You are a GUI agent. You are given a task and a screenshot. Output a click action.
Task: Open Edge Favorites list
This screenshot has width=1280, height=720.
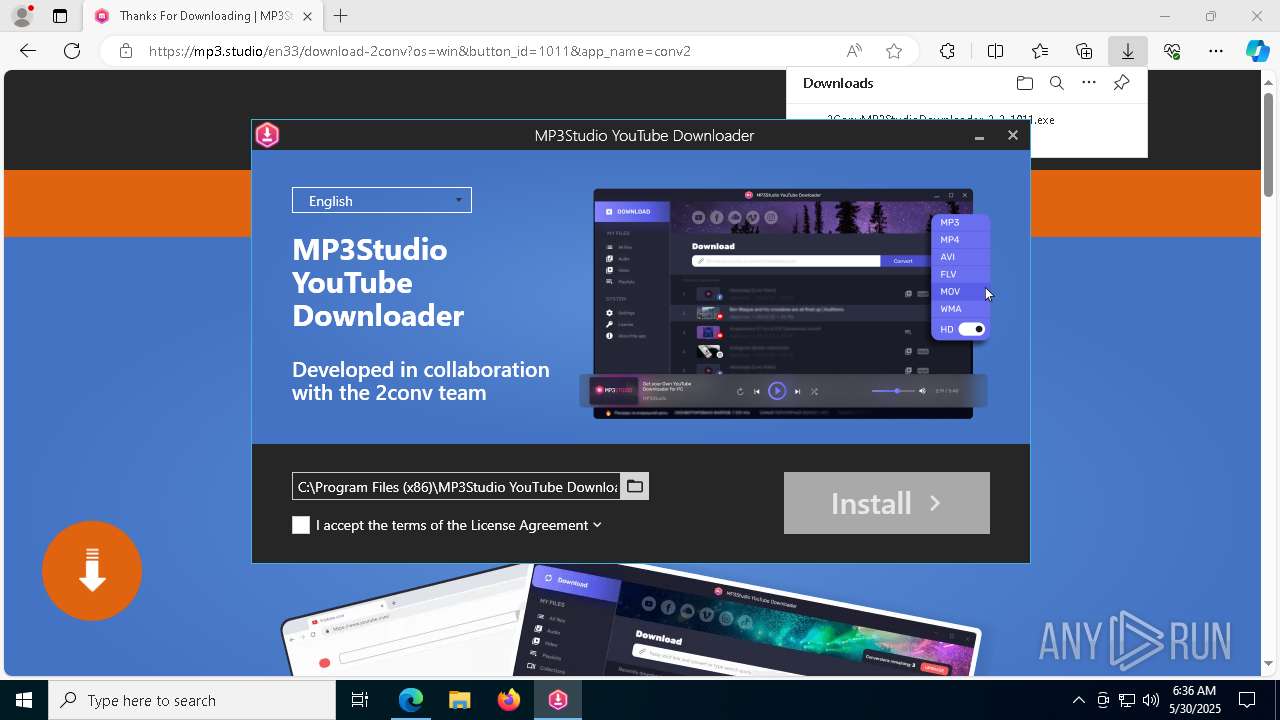[1040, 51]
